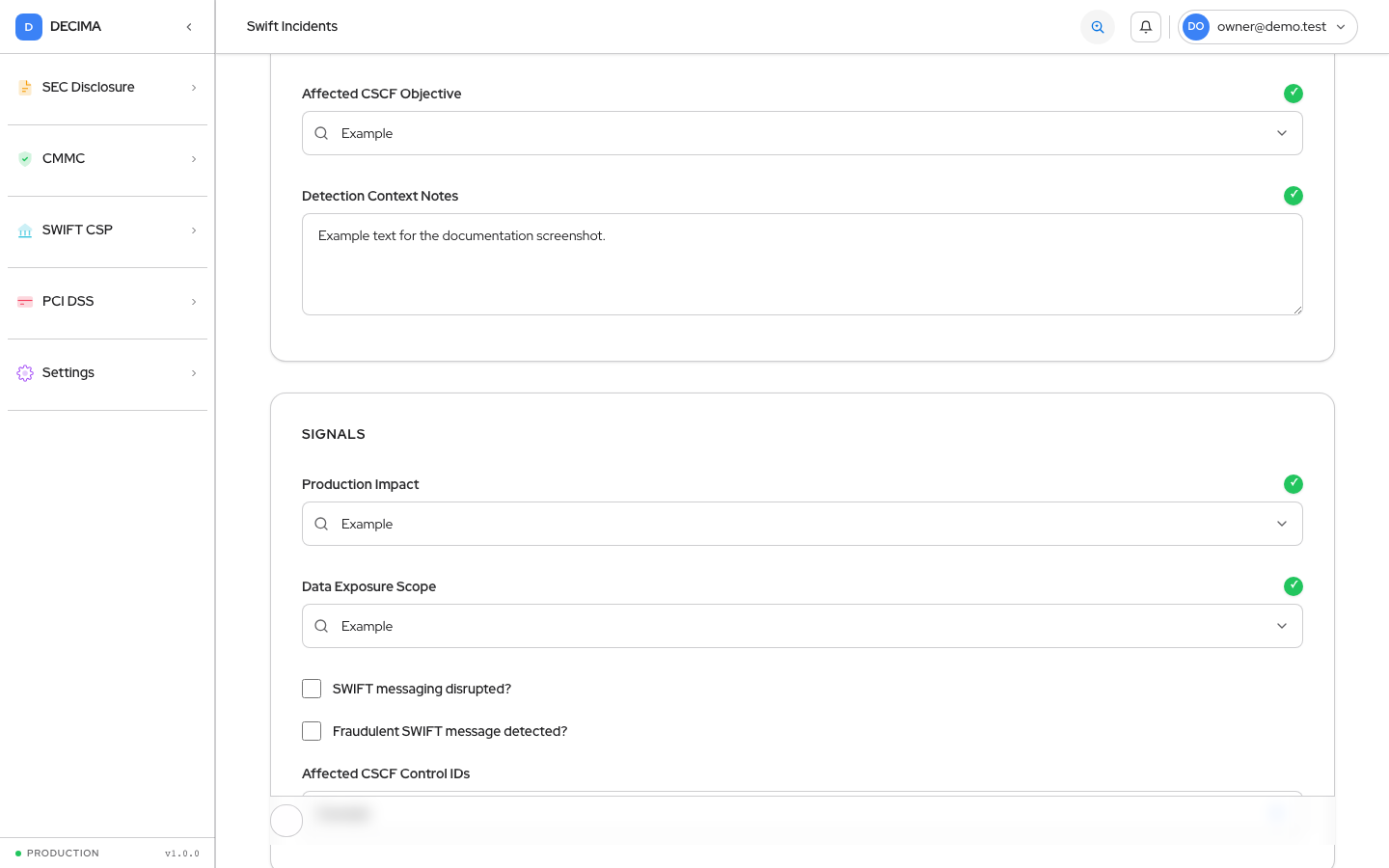1389x868 pixels.
Task: Click the DO user avatar
Action: pyautogui.click(x=1196, y=27)
